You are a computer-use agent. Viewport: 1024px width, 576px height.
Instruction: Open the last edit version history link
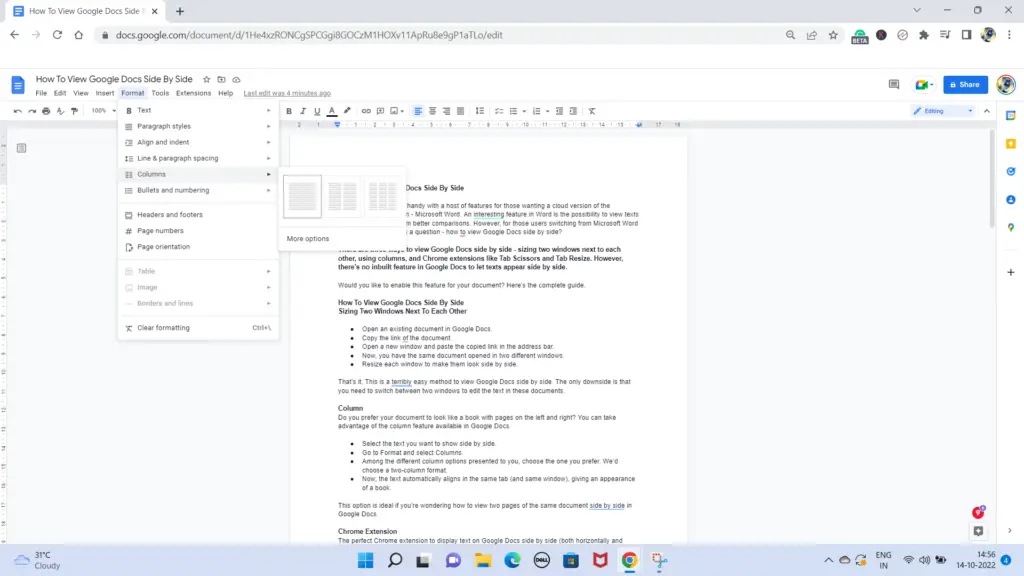point(287,93)
